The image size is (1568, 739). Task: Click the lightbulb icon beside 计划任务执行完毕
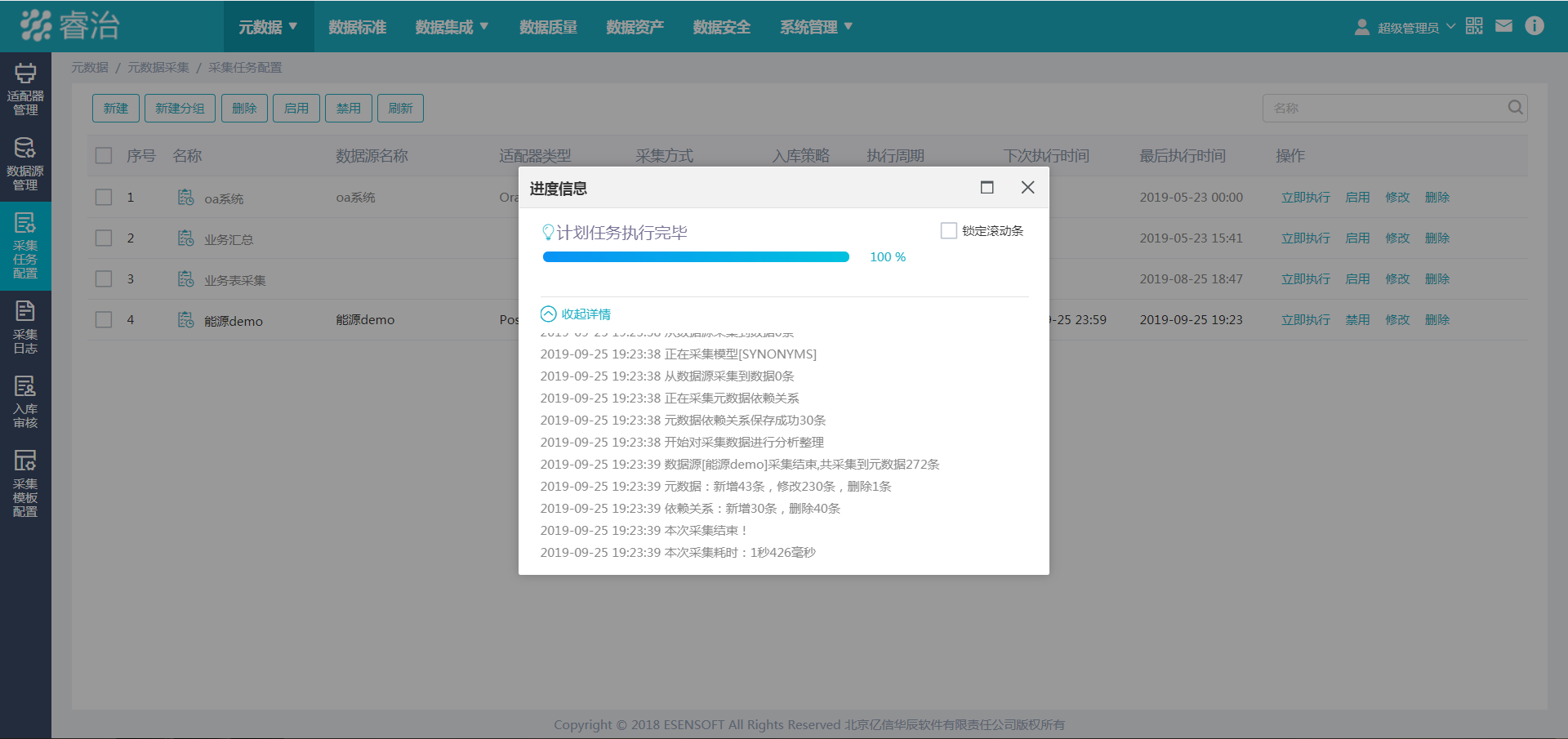[549, 233]
